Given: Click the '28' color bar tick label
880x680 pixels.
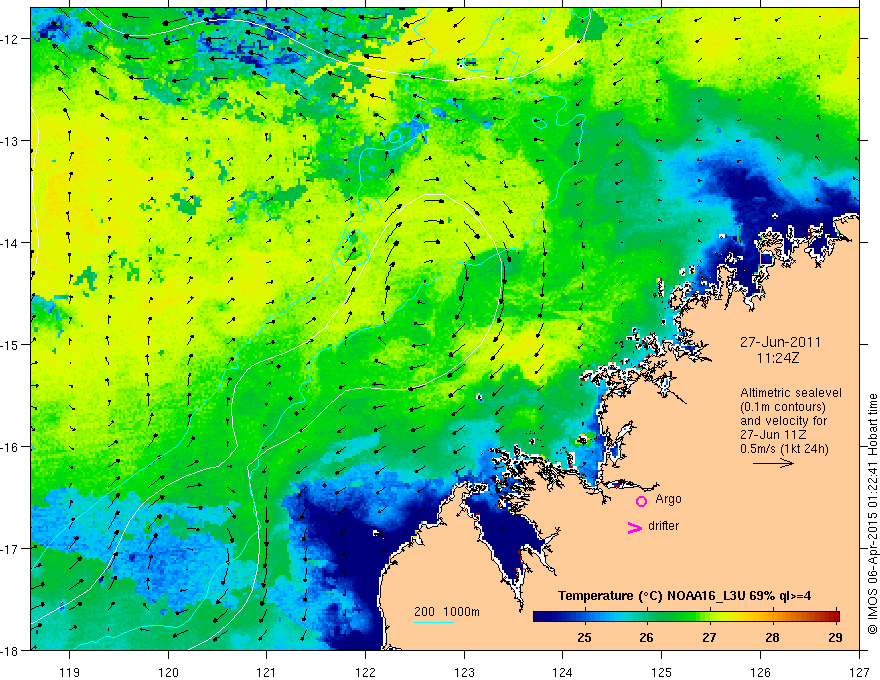Looking at the screenshot, I should click(772, 637).
